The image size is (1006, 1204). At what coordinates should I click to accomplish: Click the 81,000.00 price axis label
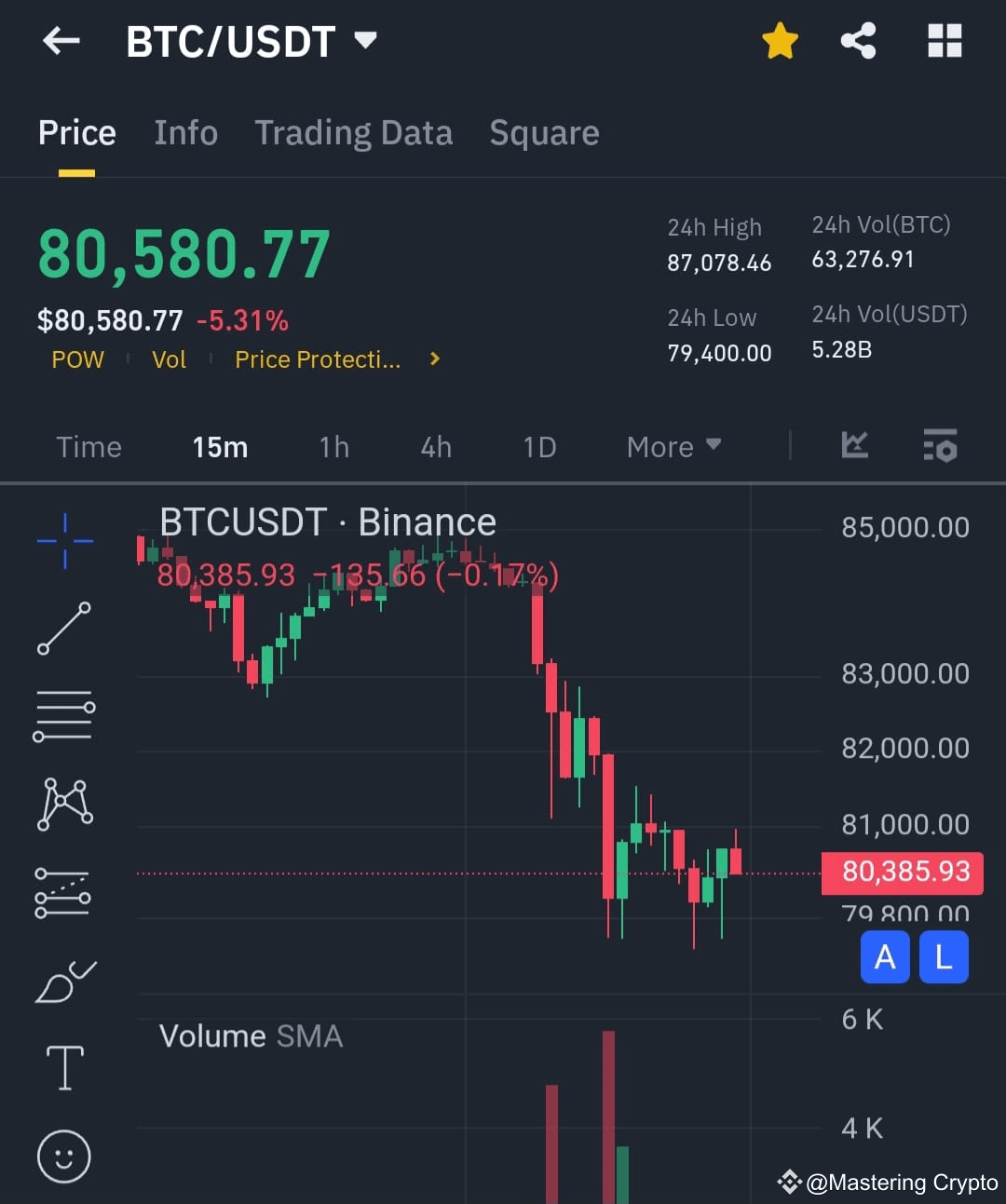[x=905, y=824]
